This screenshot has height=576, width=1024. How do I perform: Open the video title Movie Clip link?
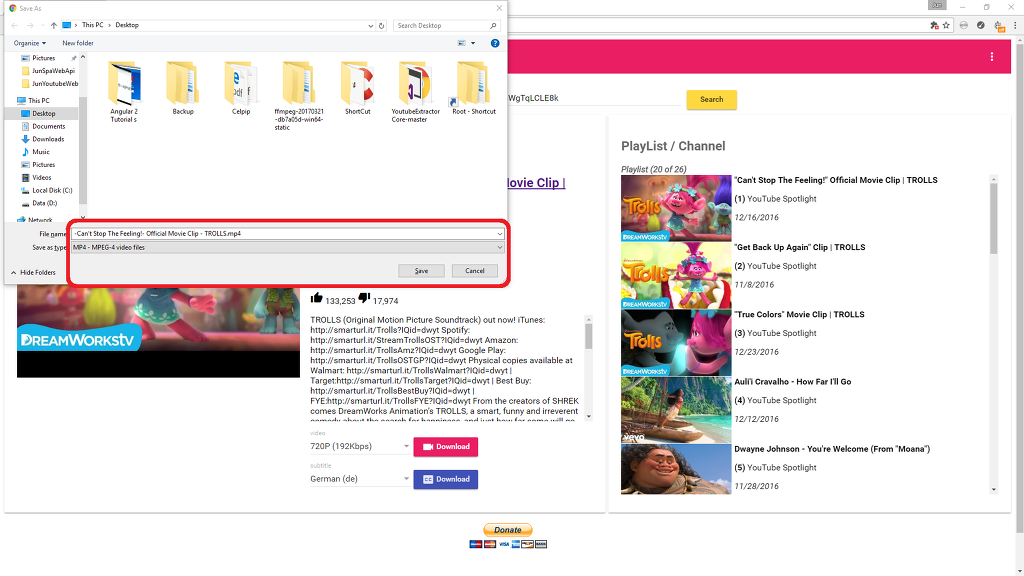(x=536, y=183)
